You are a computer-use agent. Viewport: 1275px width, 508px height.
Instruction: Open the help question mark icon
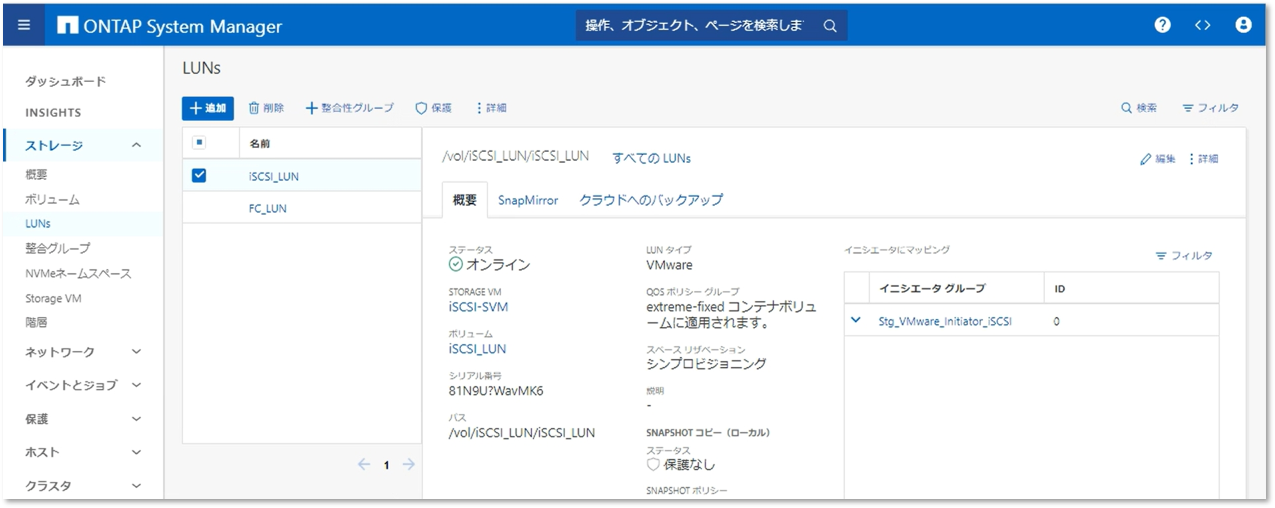pyautogui.click(x=1162, y=26)
